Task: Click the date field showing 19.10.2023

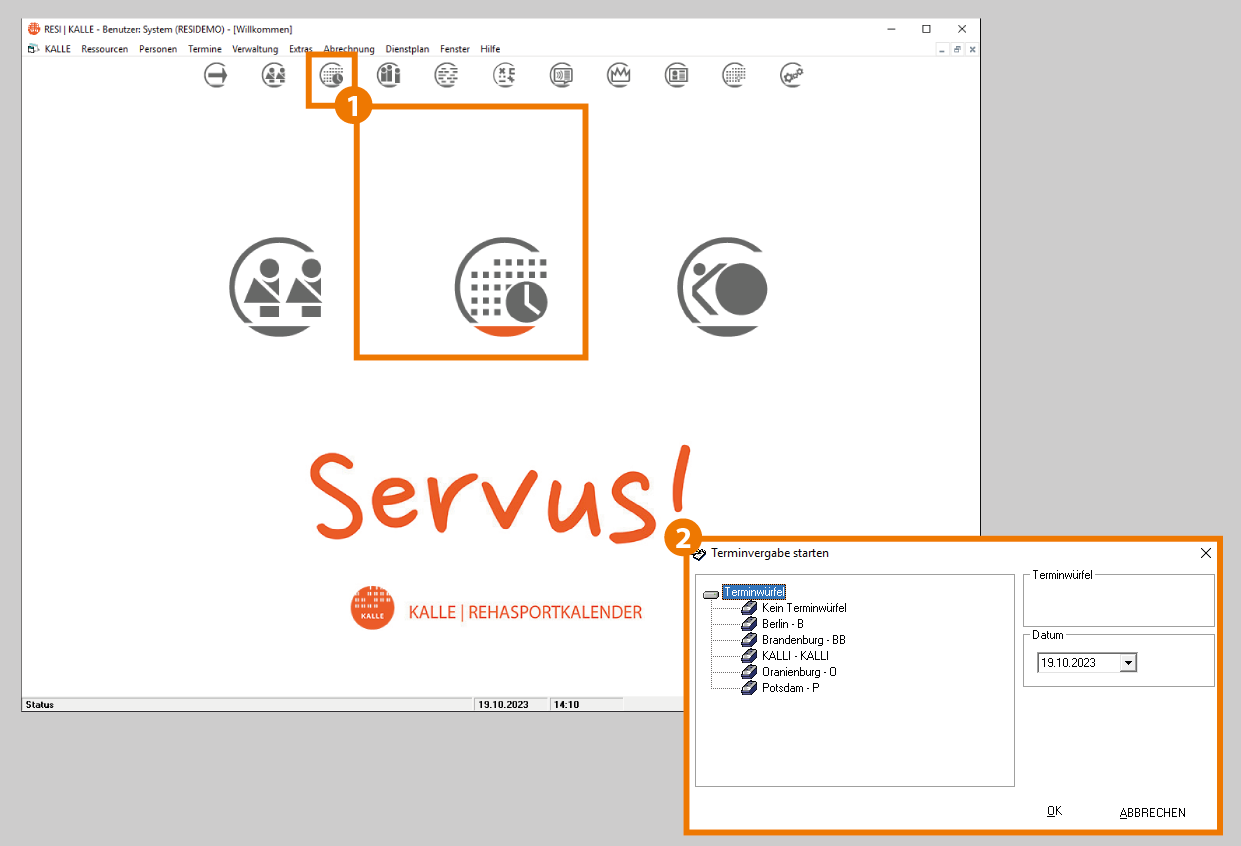Action: click(1078, 663)
